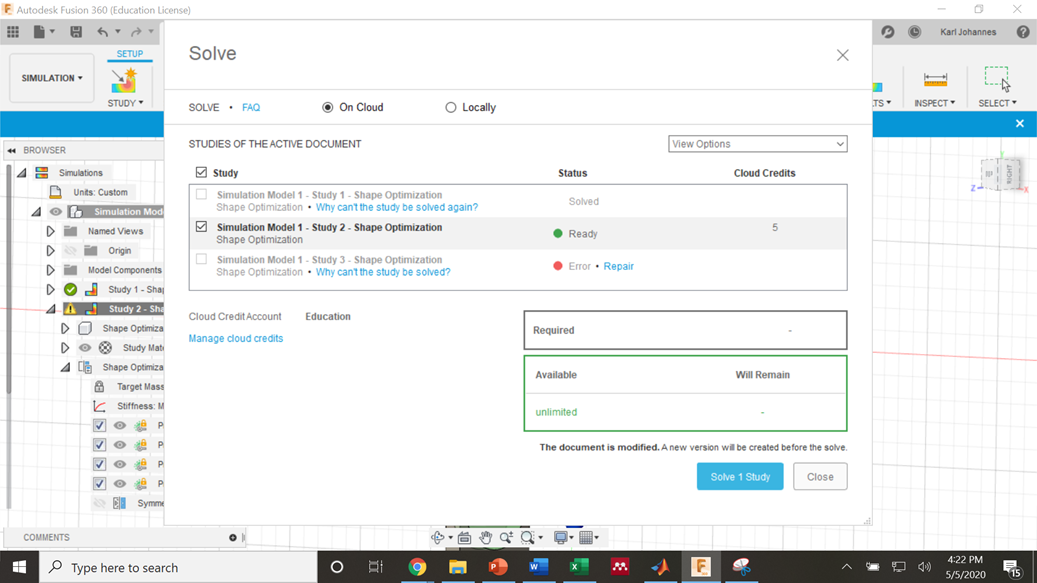Open the Inspect measure tool
The image size is (1037, 583).
click(x=935, y=80)
